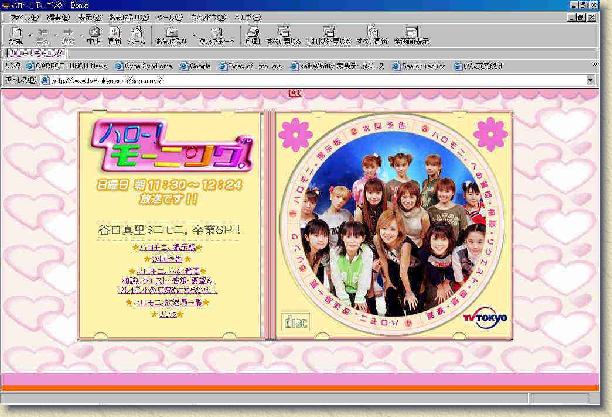Click the page icon beside the address URL
The width and height of the screenshot is (612, 417).
(x=45, y=80)
